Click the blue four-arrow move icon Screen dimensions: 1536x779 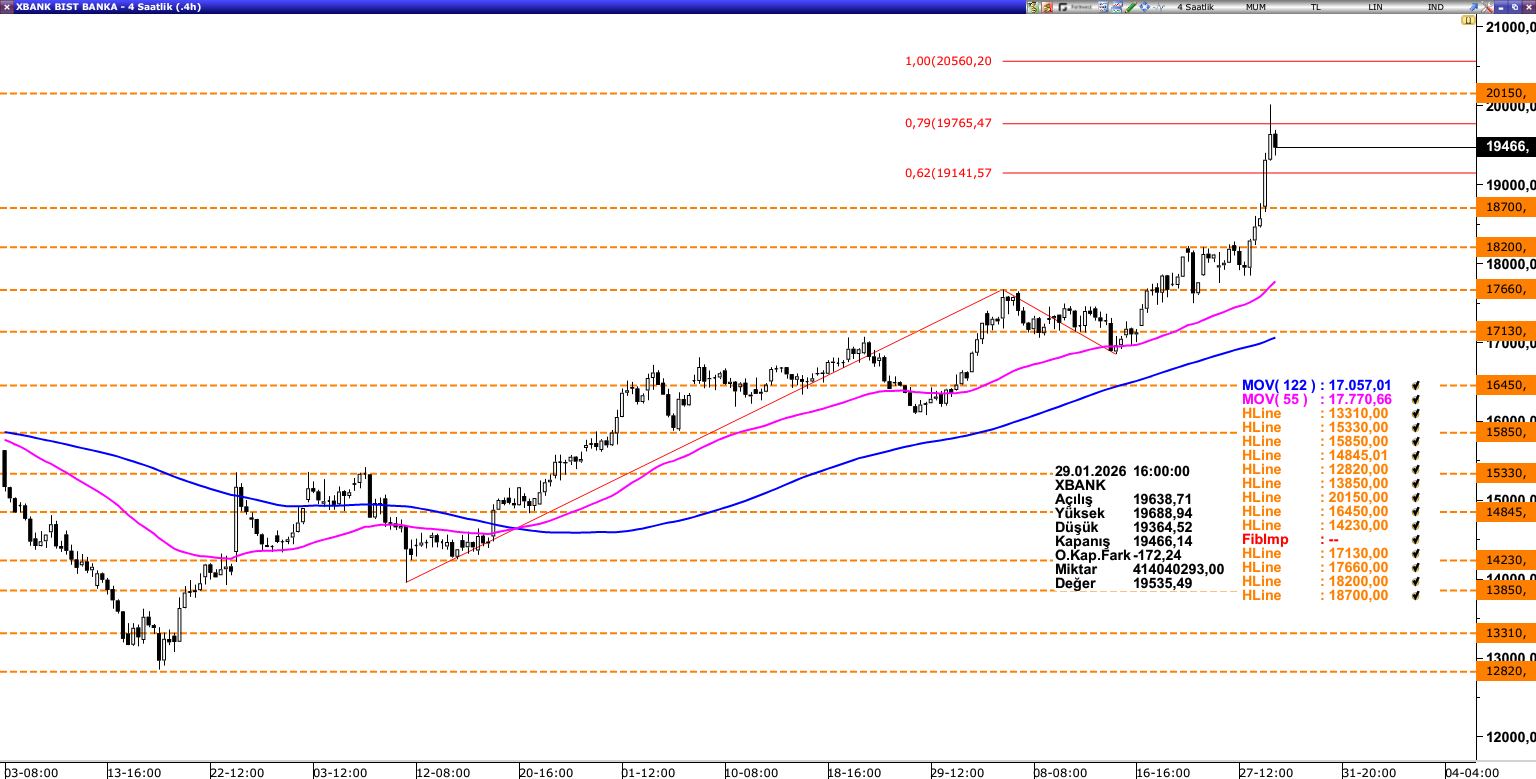pyautogui.click(x=1144, y=7)
